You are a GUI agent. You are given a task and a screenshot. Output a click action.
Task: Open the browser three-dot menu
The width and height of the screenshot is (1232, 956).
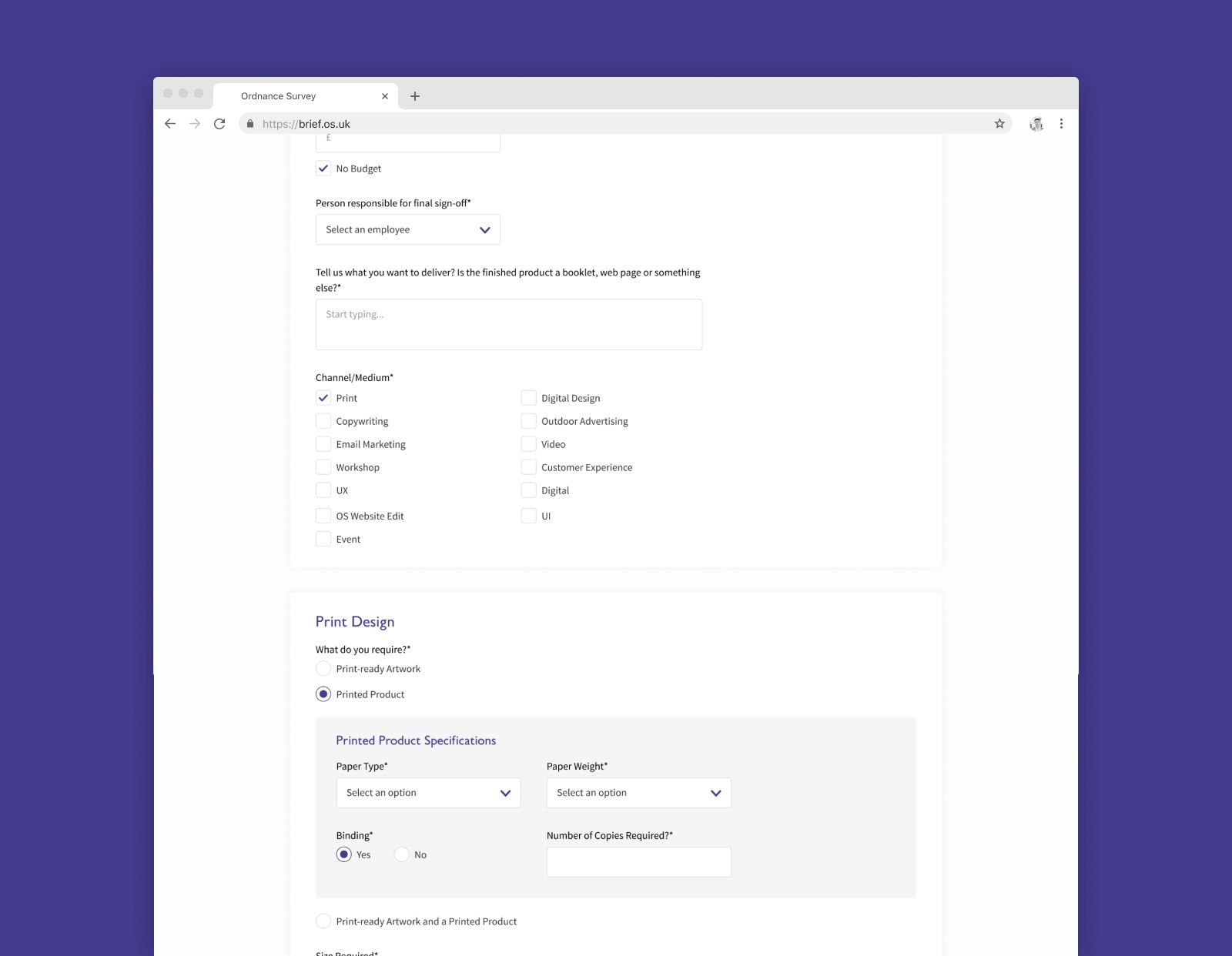tap(1061, 124)
